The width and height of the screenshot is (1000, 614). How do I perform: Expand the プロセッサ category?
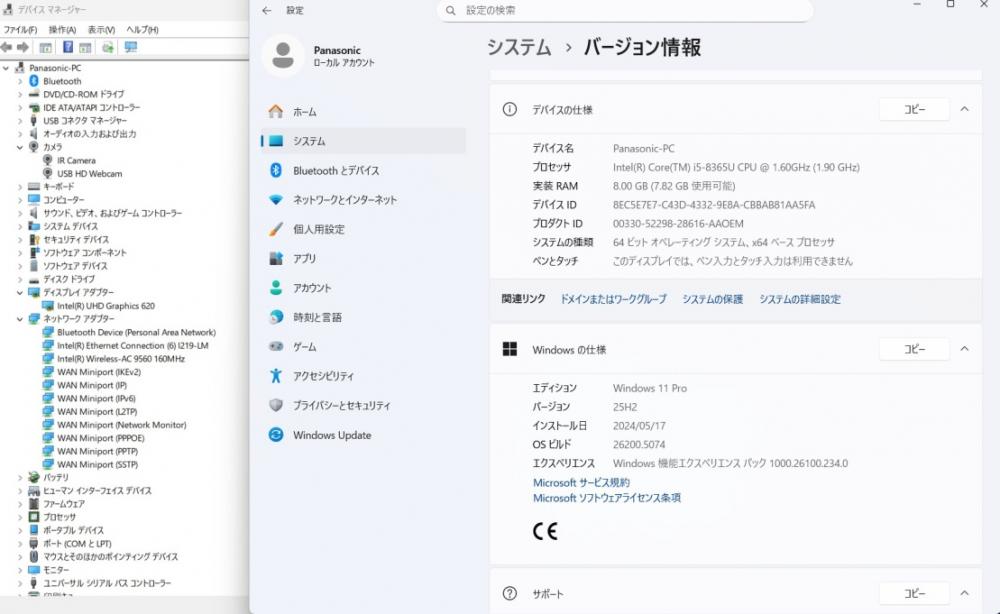point(20,516)
